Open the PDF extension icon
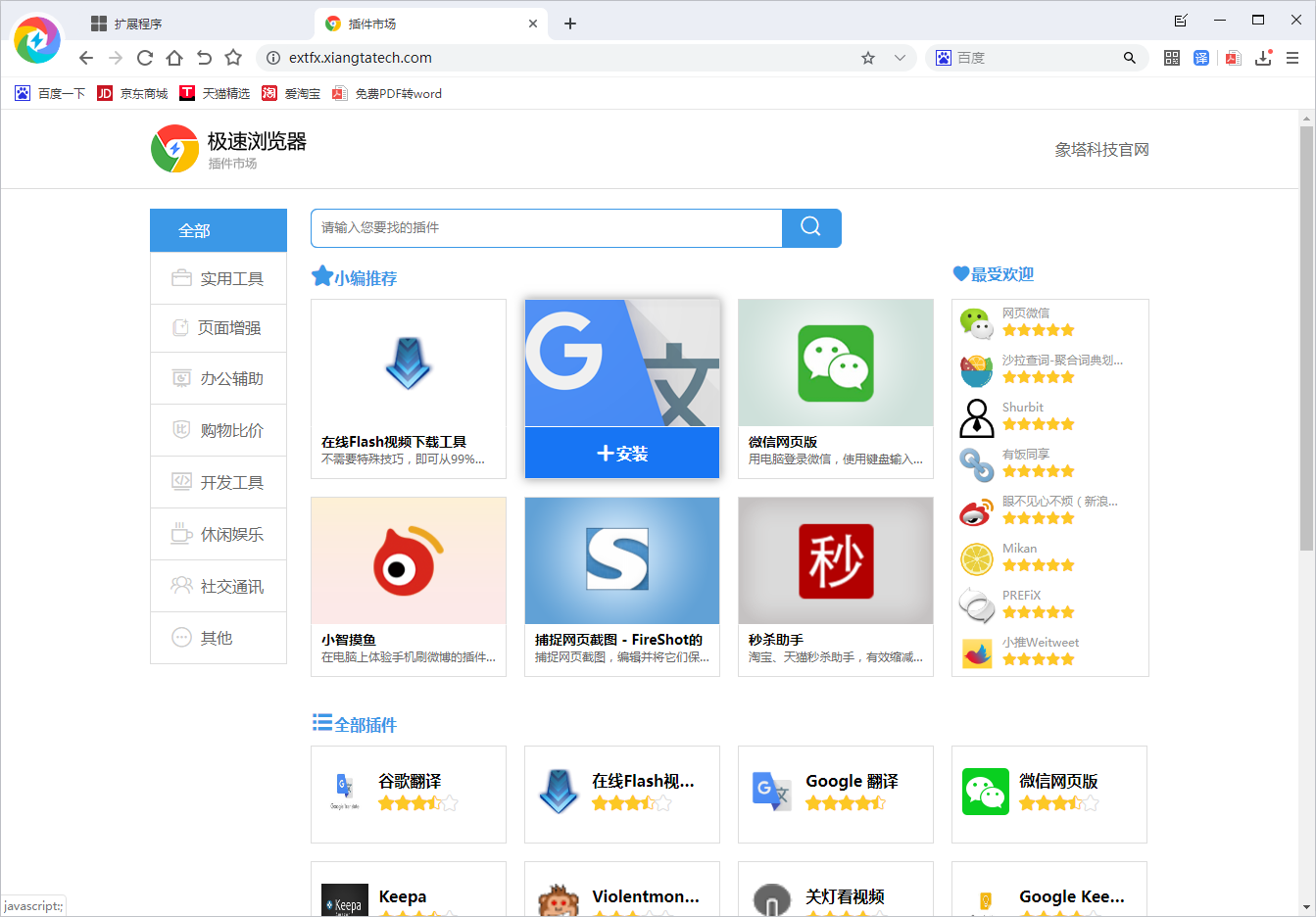This screenshot has width=1316, height=917. pyautogui.click(x=1233, y=58)
